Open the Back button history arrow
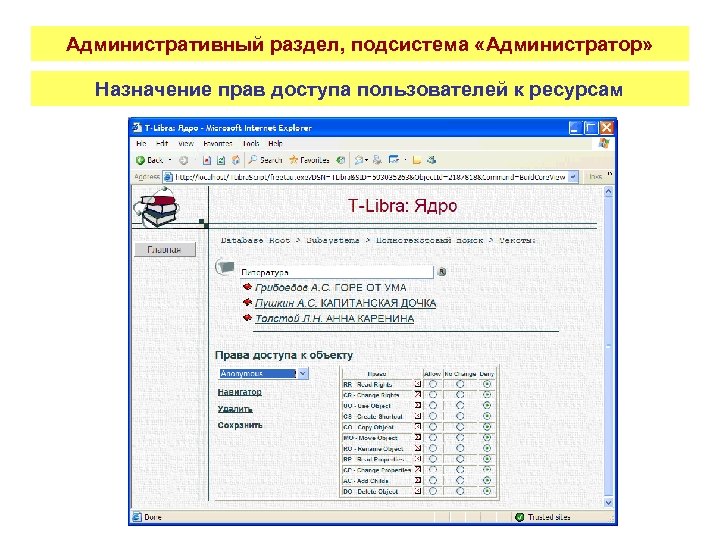Viewport: 720px width, 540px height. coord(170,160)
